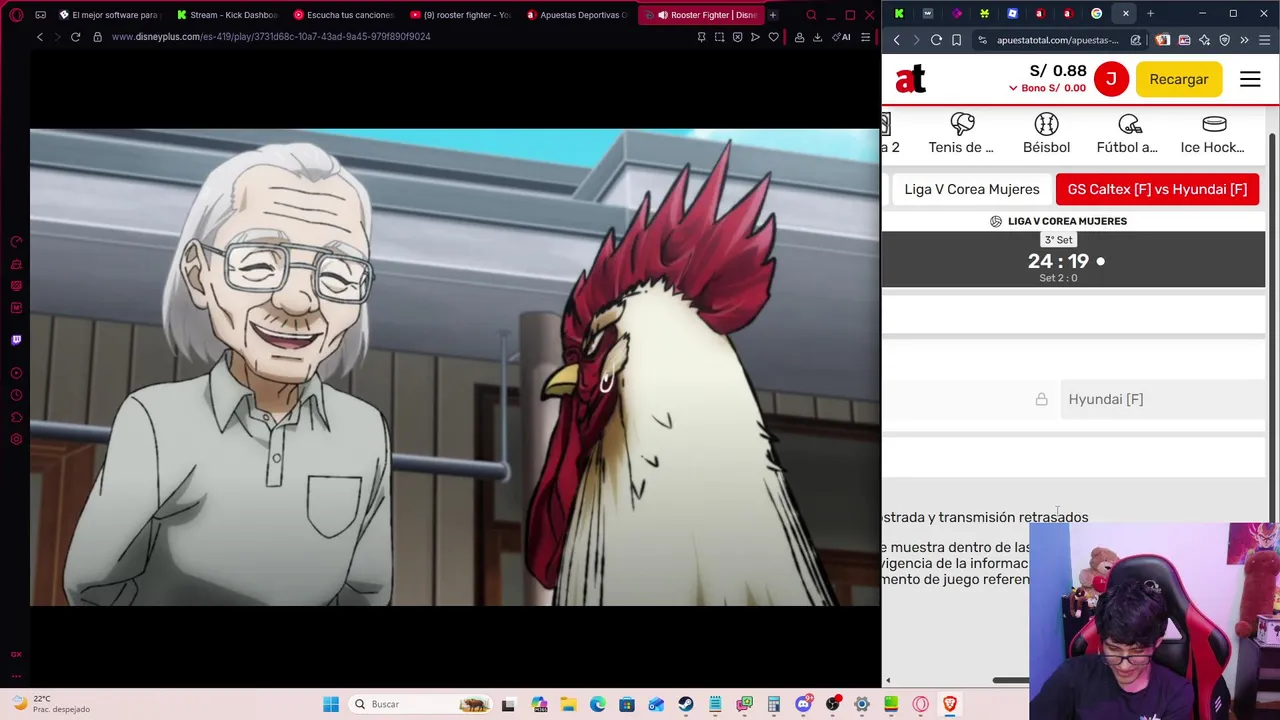Open Opera's easy setup menu icon
Image resolution: width=1280 pixels, height=720 pixels.
point(865,37)
